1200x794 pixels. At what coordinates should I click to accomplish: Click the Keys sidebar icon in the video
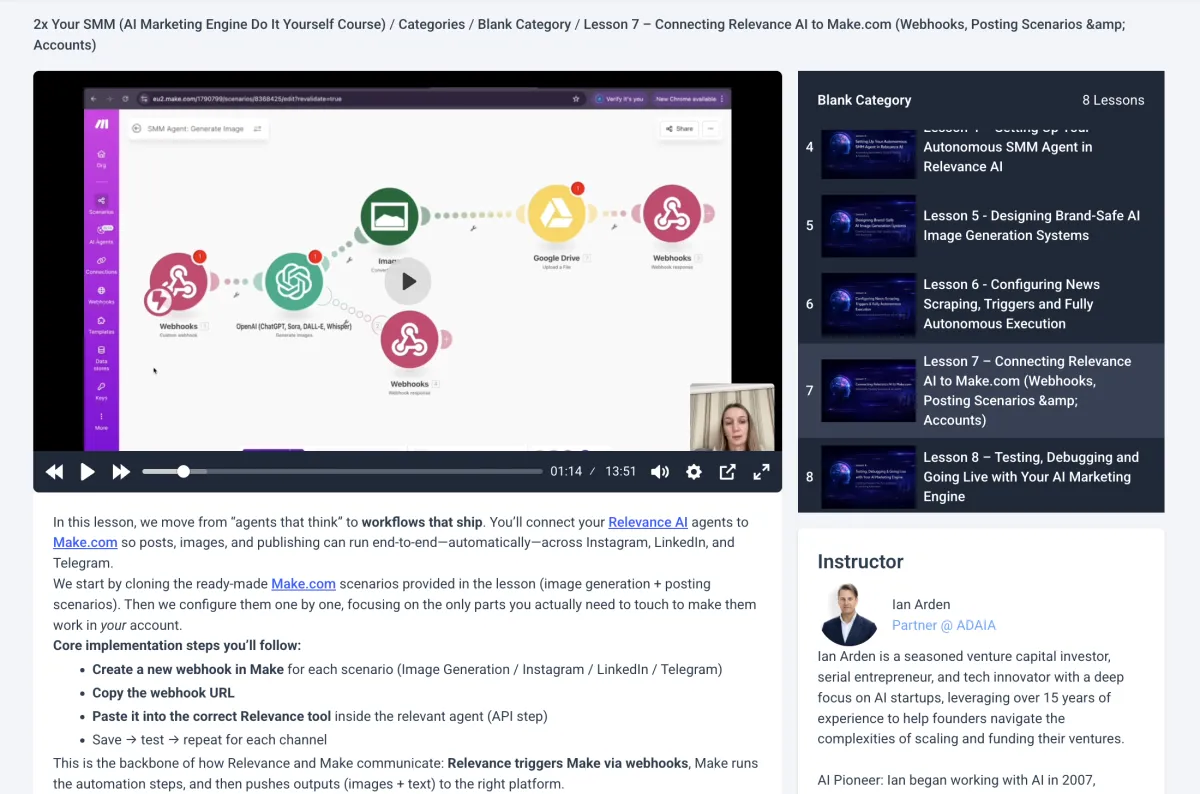(101, 389)
